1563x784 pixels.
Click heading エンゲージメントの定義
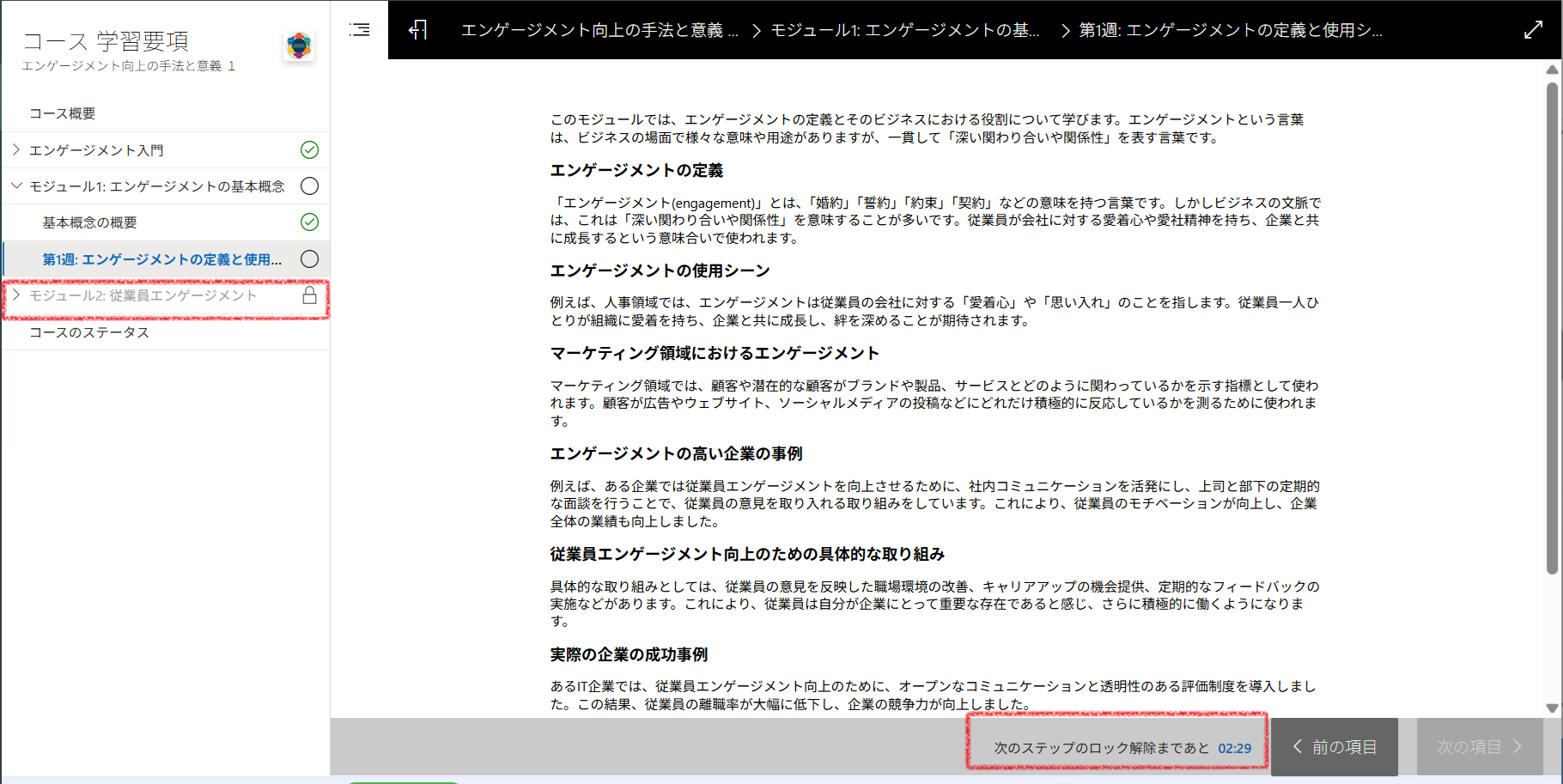[x=637, y=170]
